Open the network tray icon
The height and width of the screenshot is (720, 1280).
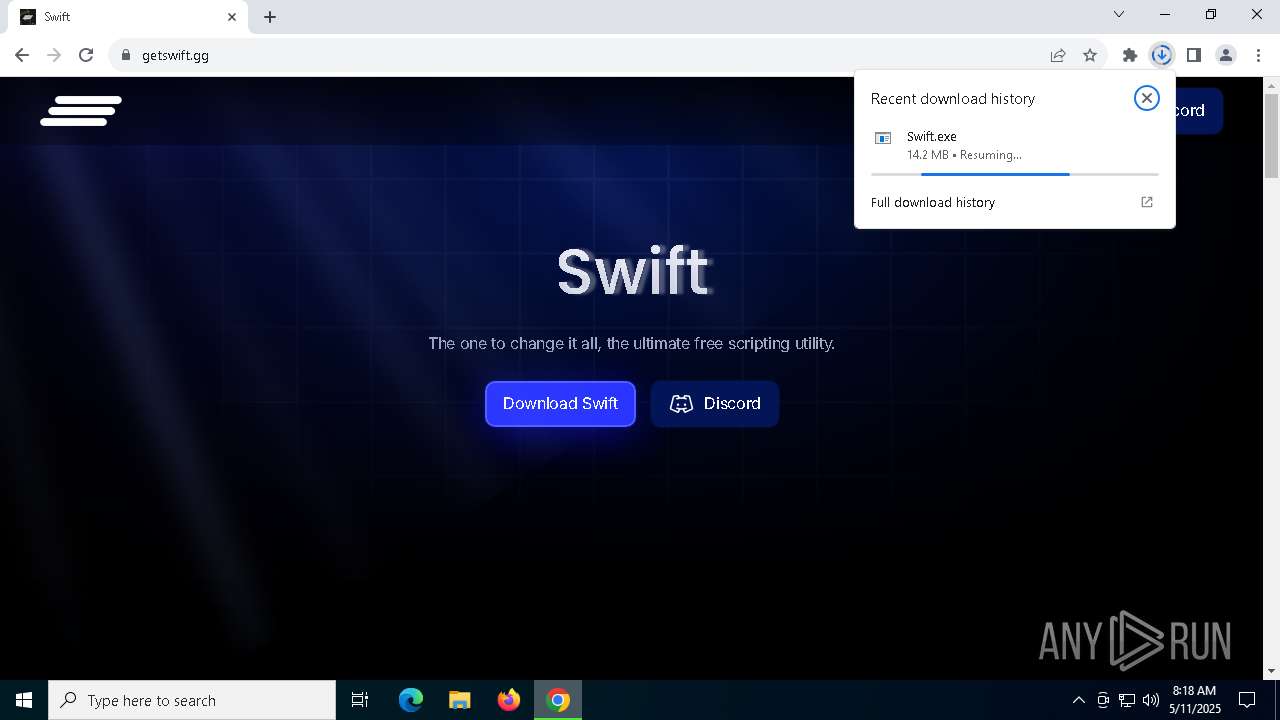(1127, 700)
